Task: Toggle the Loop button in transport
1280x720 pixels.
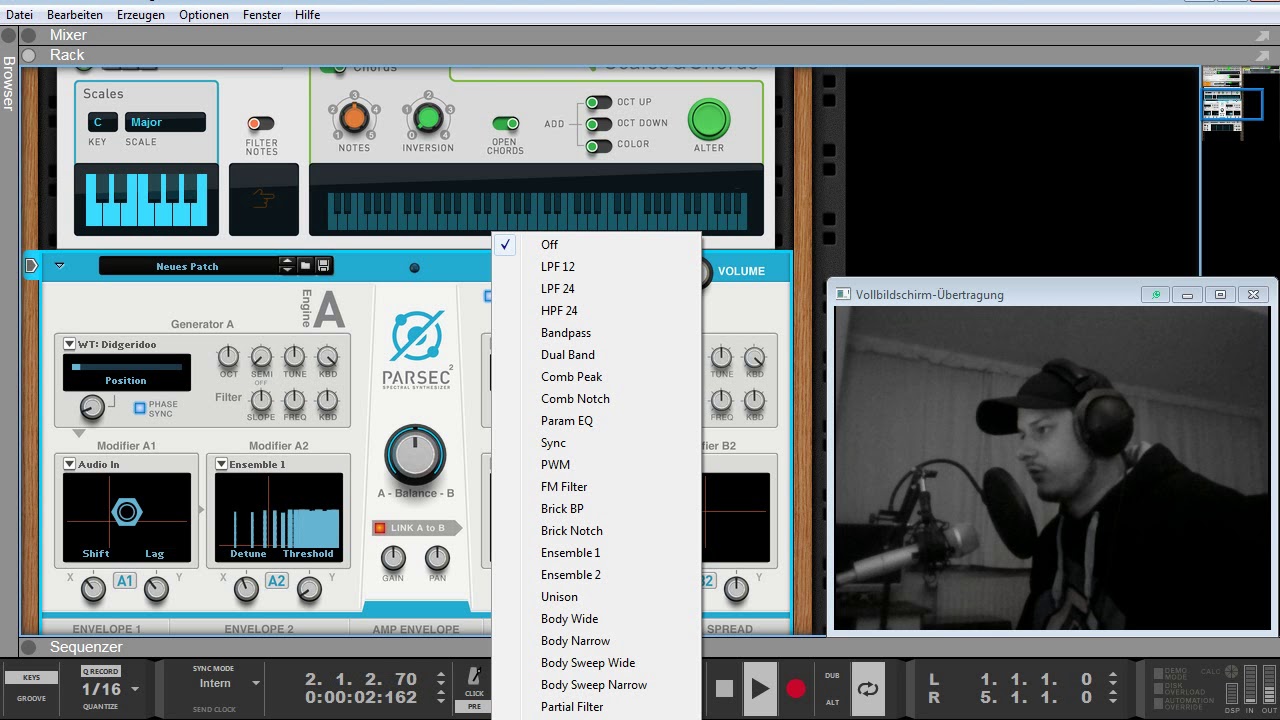Action: tap(867, 688)
